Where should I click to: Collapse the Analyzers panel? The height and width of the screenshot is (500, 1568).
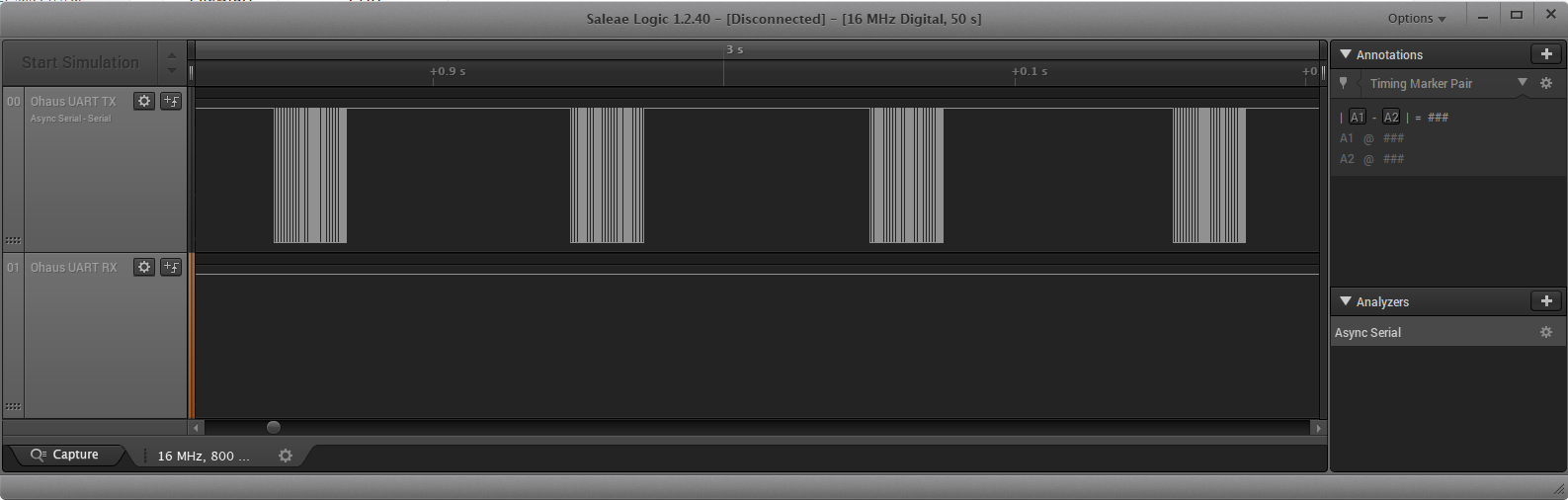1345,301
